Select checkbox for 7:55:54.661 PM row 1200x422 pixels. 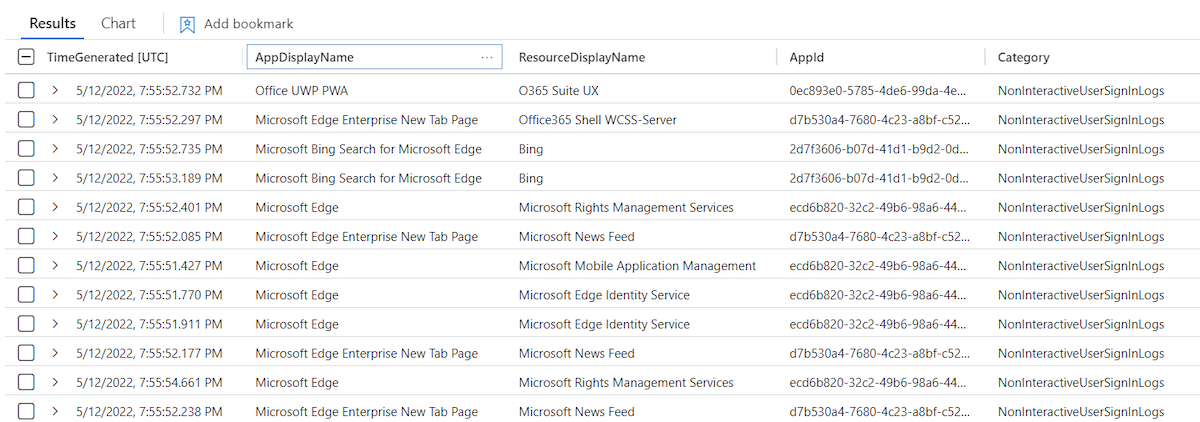[26, 383]
